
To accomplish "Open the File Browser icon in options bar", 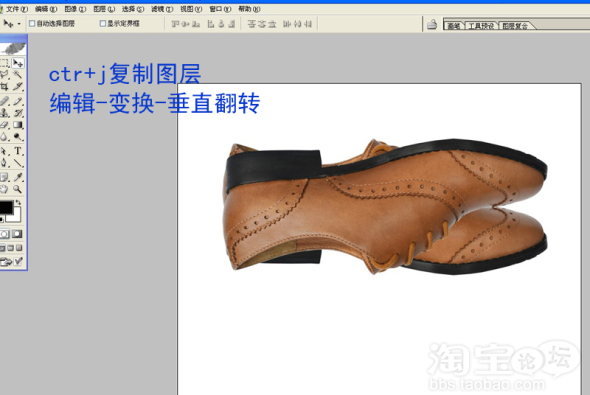I will (x=432, y=24).
